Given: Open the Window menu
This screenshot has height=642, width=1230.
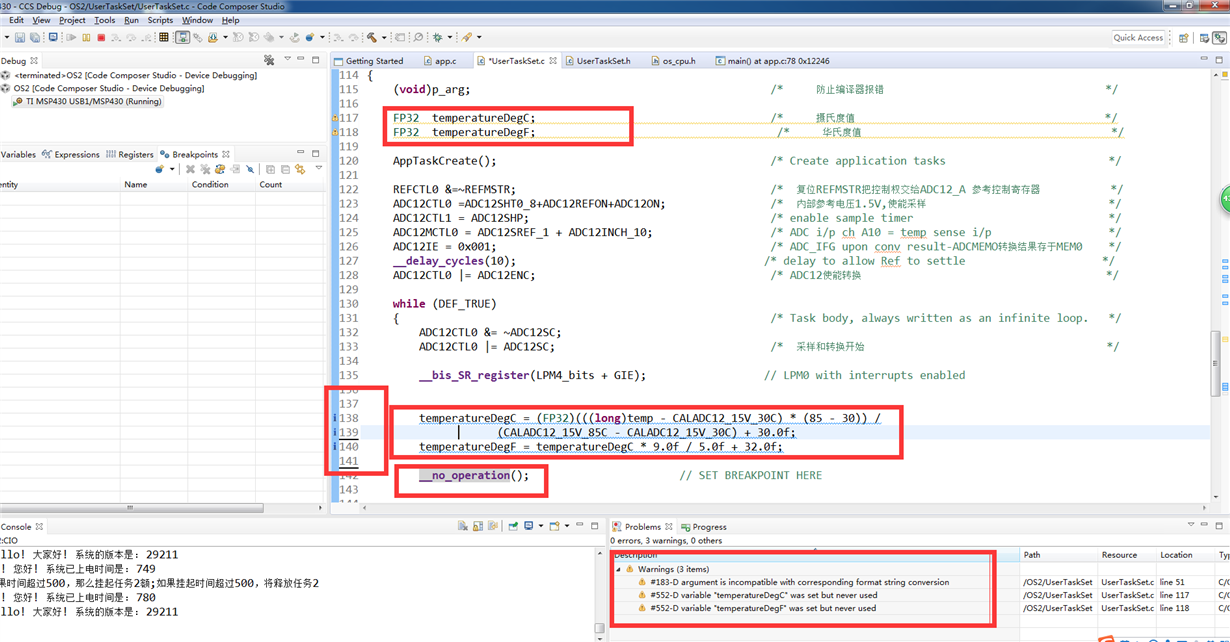Looking at the screenshot, I should (x=197, y=20).
